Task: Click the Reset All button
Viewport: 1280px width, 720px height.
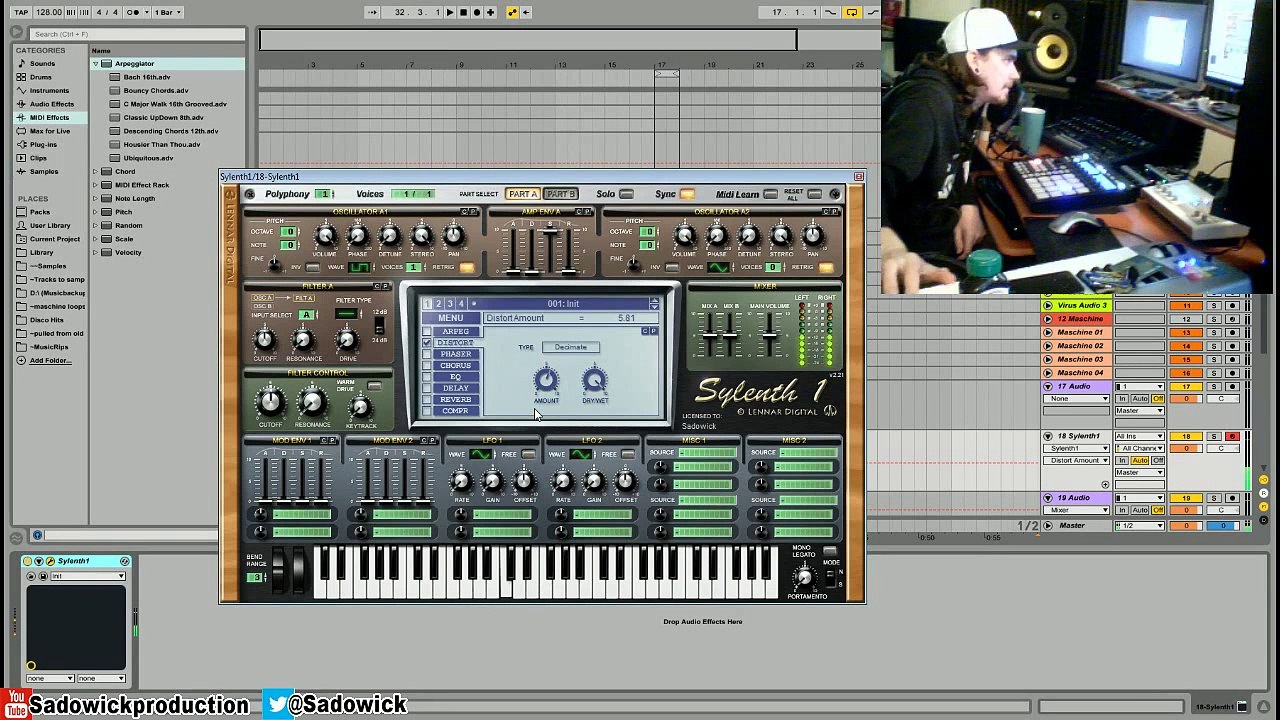Action: tap(815, 194)
